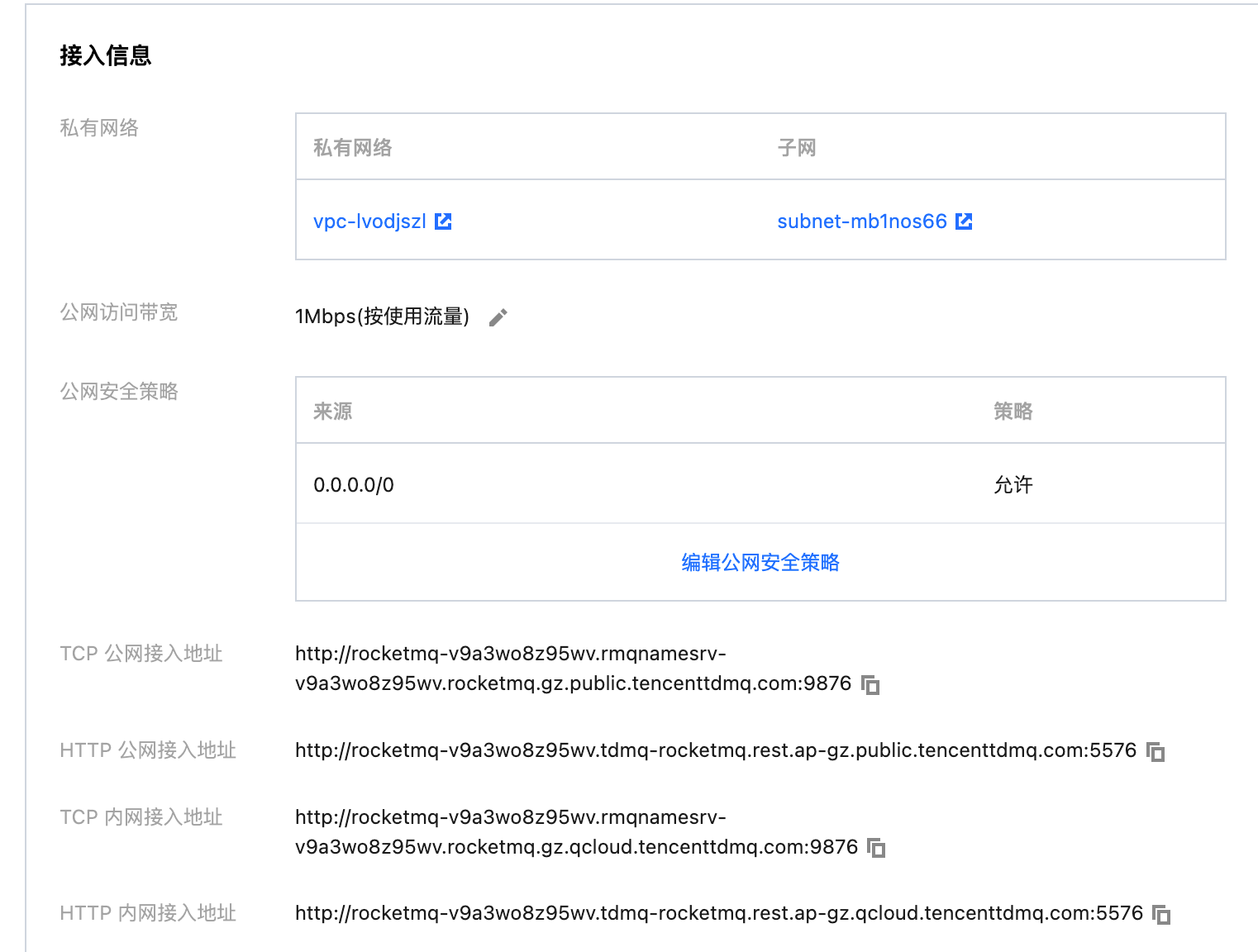
Task: Click the HTTP public URL ending in public.tencenttdmq.com:5576
Action: click(x=715, y=750)
